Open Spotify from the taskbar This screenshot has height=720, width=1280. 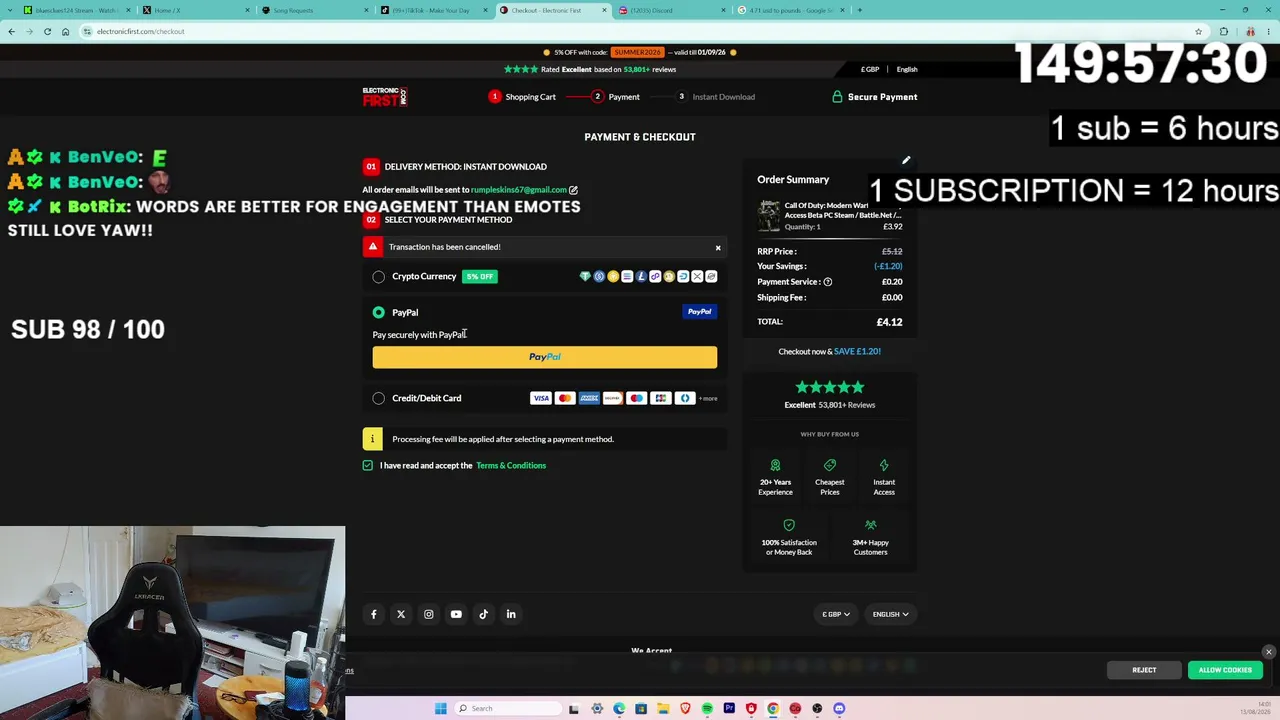click(707, 708)
